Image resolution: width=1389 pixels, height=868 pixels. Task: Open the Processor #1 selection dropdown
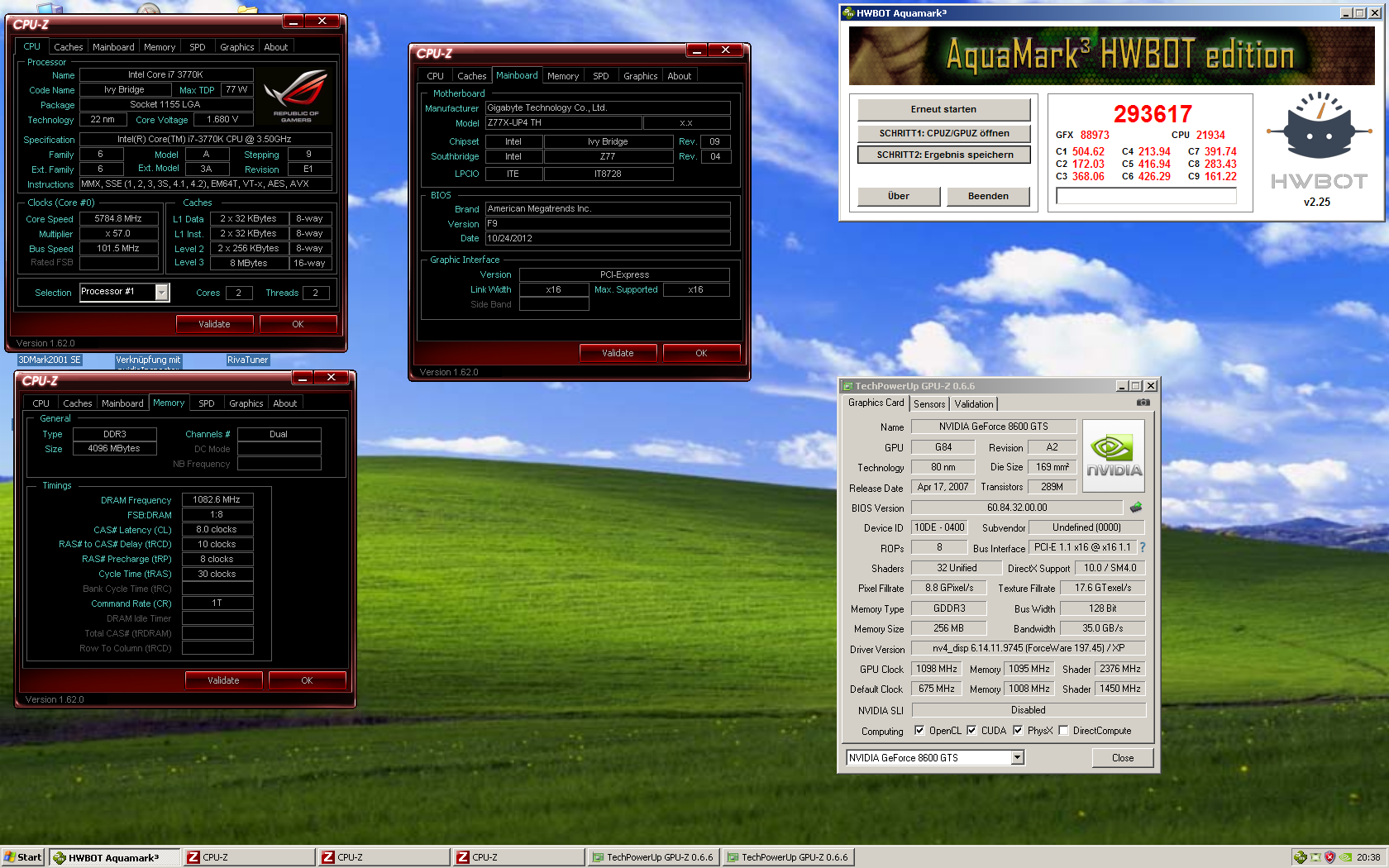click(x=162, y=292)
